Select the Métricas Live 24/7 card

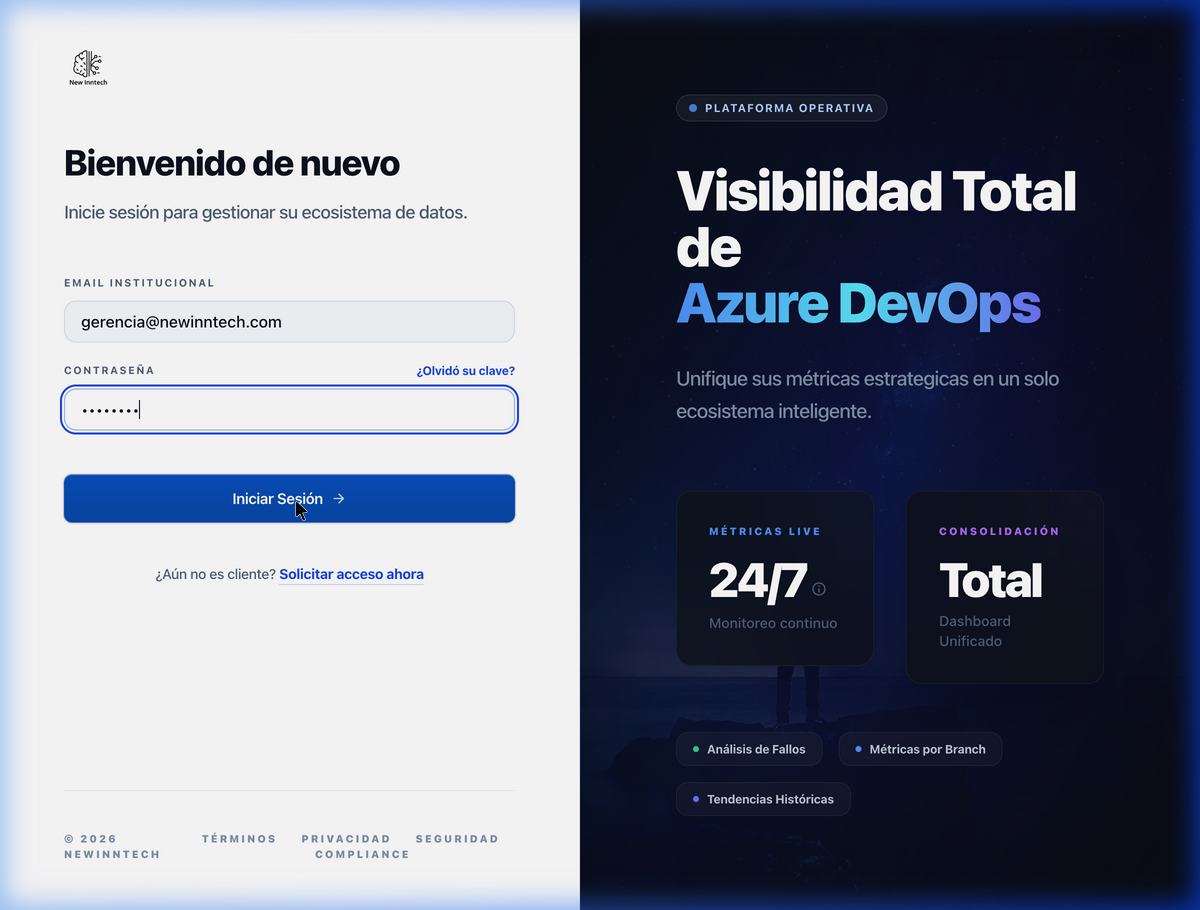774,578
